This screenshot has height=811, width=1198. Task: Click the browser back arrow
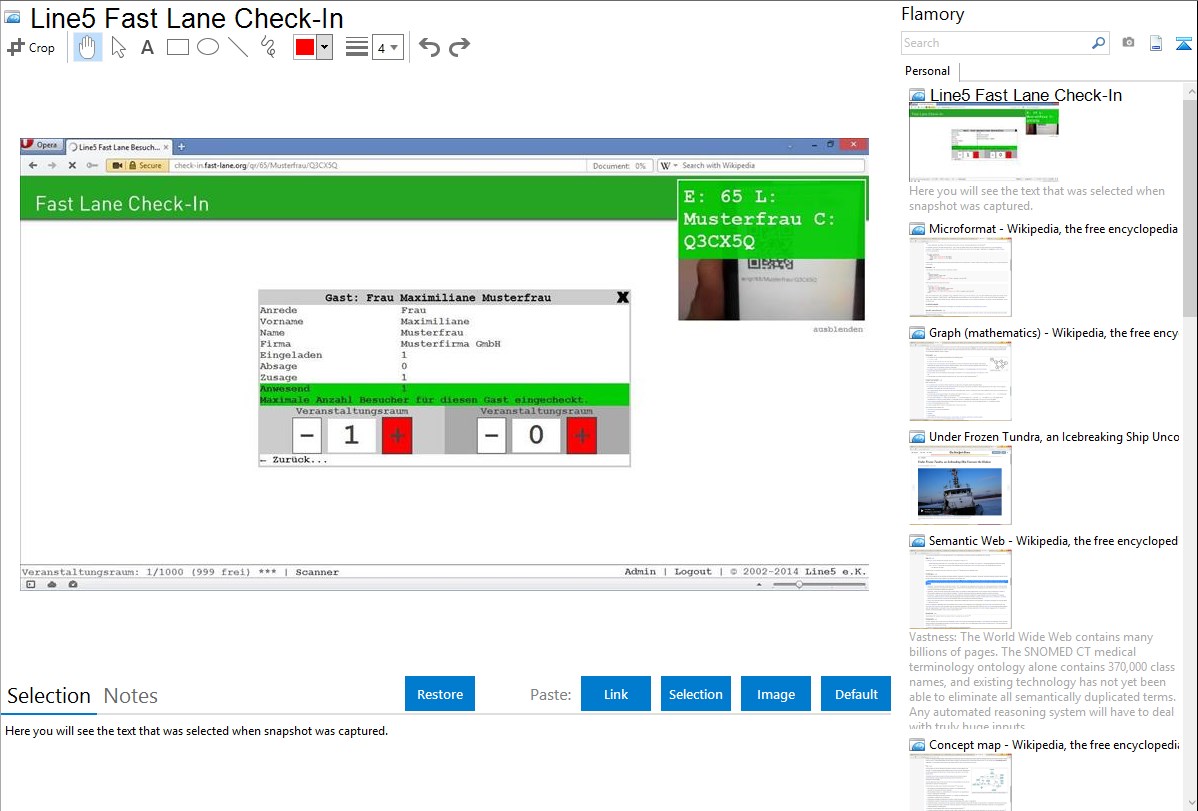[33, 165]
